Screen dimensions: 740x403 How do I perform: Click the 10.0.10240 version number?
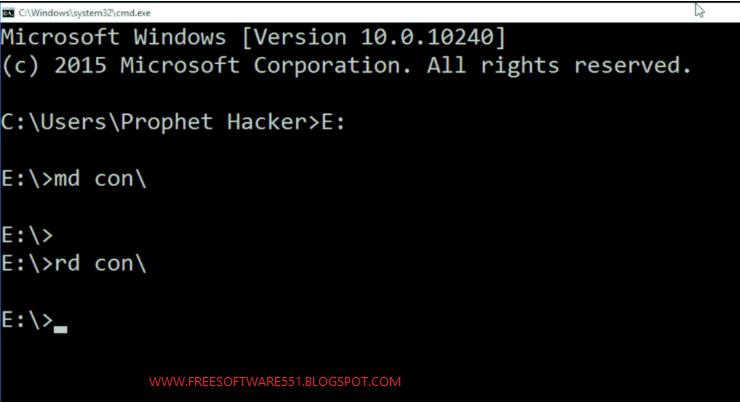pyautogui.click(x=427, y=37)
